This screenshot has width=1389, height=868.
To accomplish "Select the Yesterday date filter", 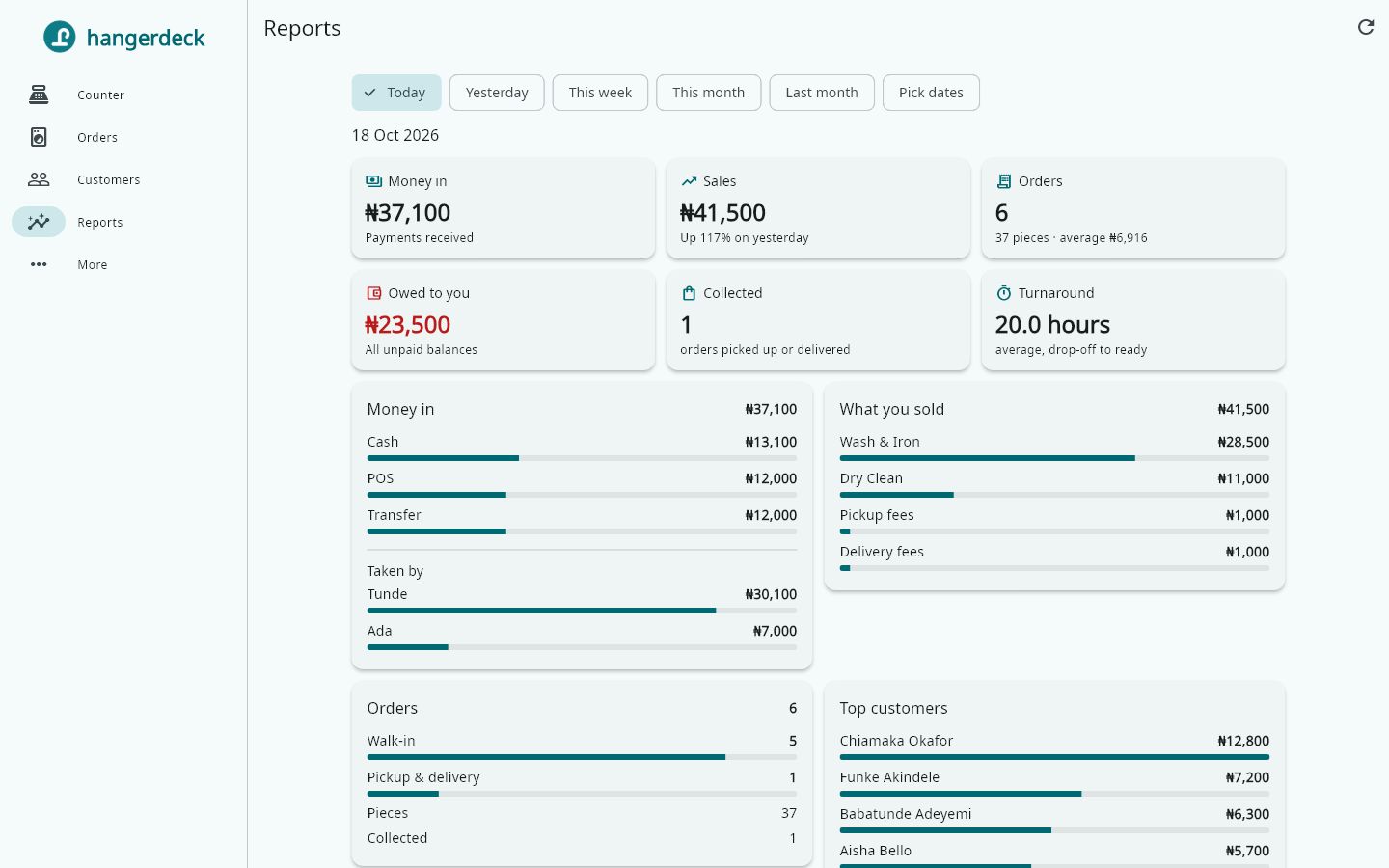I will [497, 93].
